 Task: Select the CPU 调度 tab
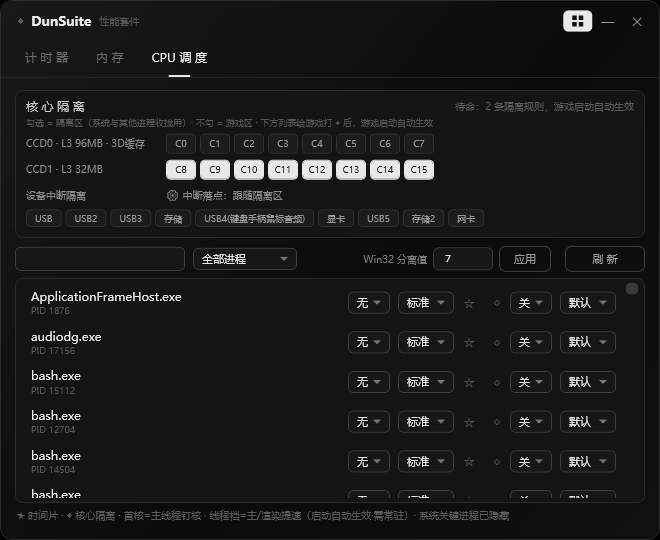[179, 58]
